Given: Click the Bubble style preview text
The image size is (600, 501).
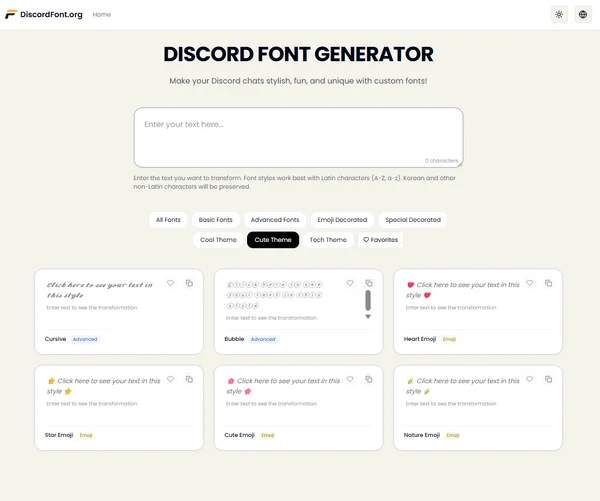Looking at the screenshot, I should (274, 295).
